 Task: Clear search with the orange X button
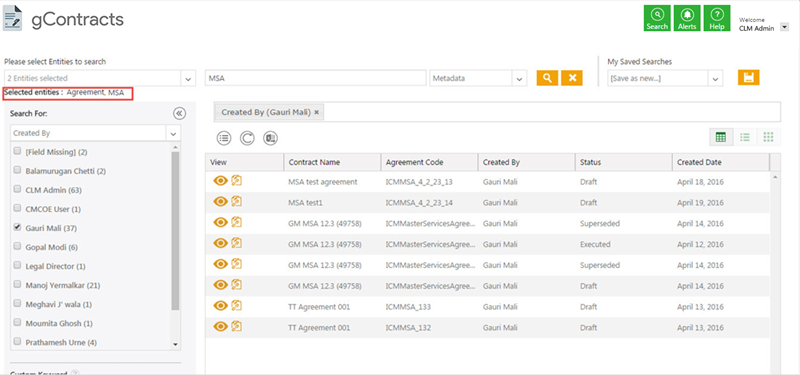click(x=572, y=78)
